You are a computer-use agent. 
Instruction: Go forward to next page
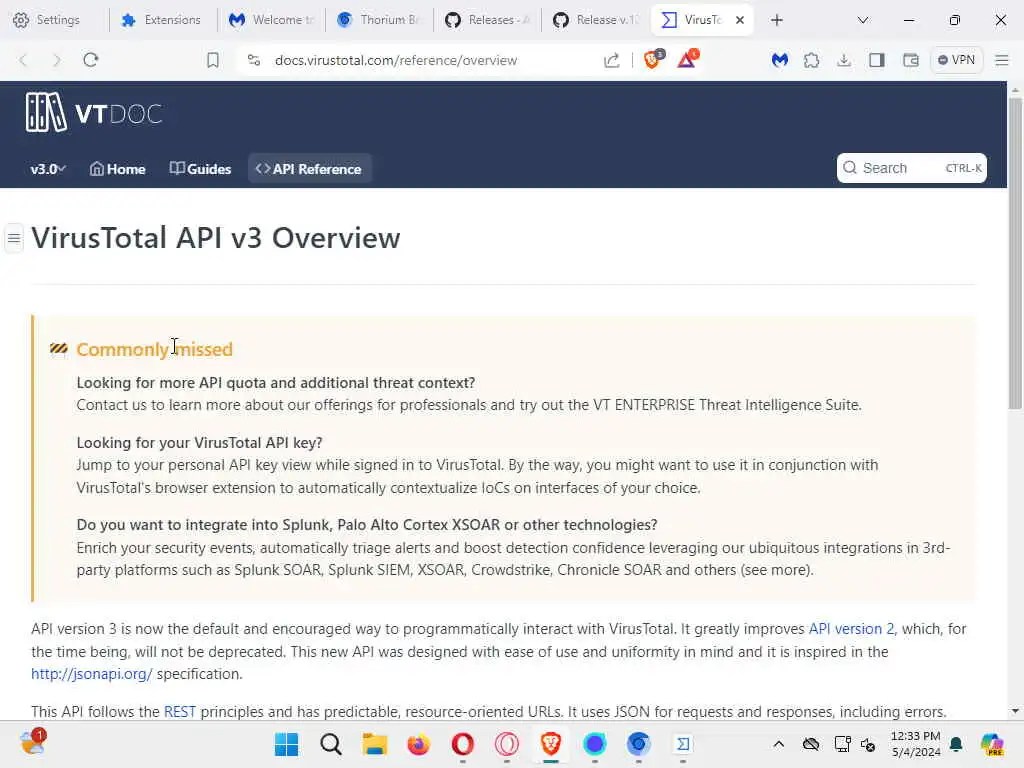pos(57,60)
